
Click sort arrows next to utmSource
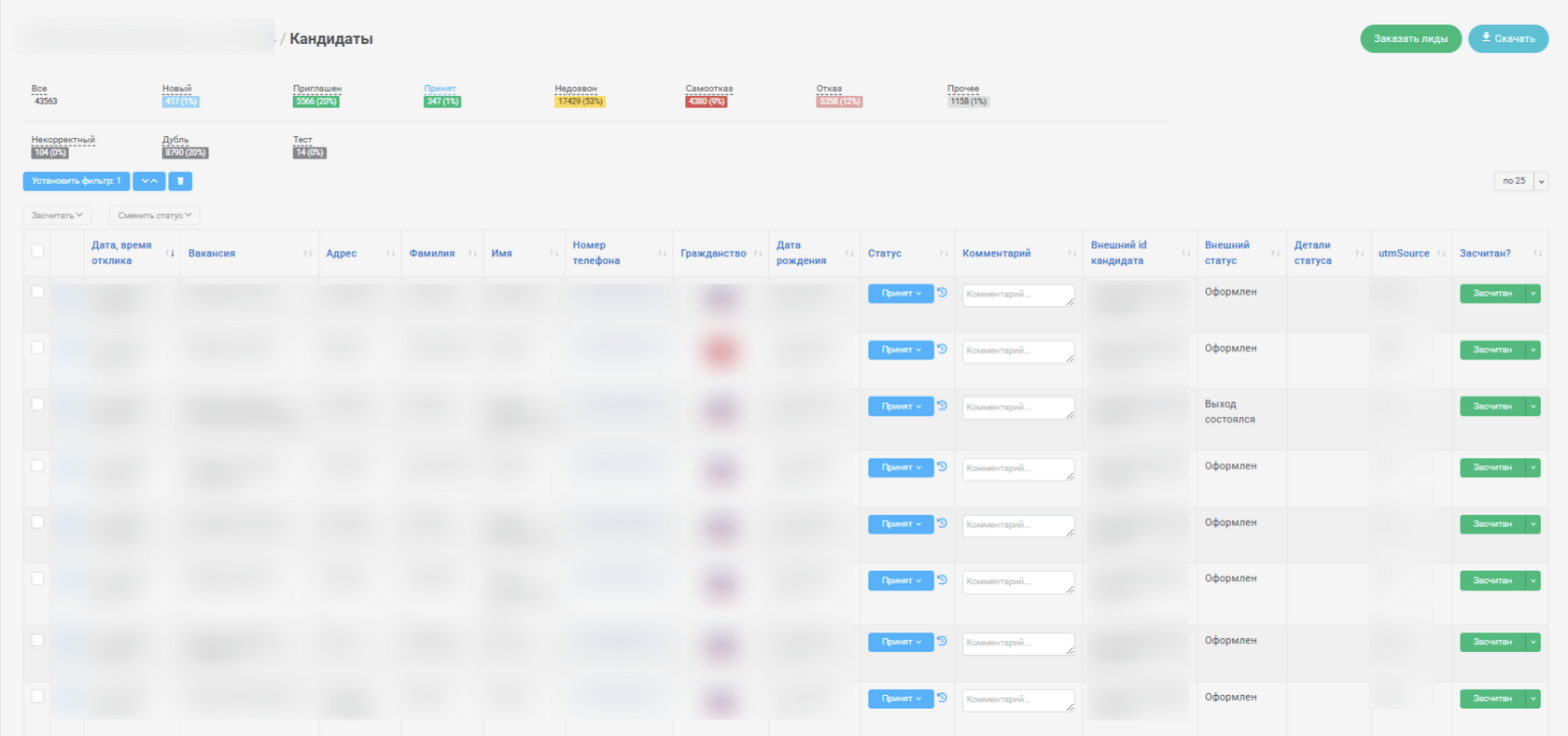tap(1441, 254)
